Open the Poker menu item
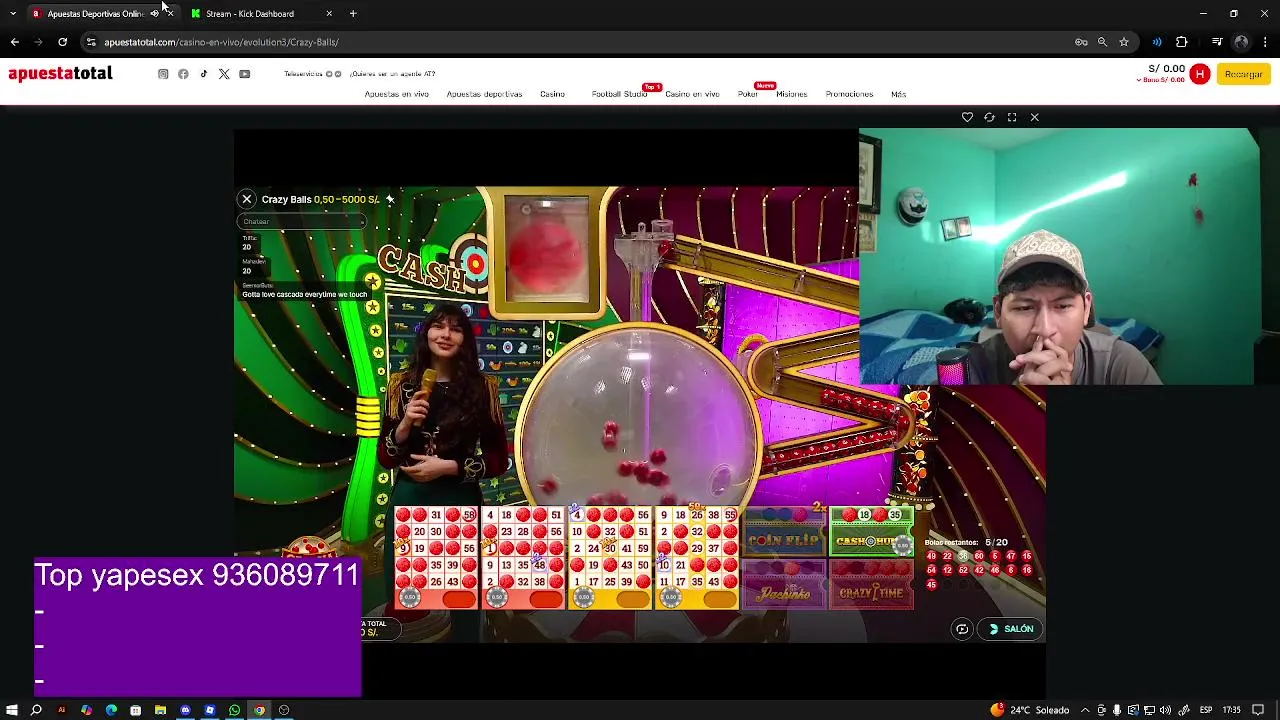1280x720 pixels. coord(747,94)
